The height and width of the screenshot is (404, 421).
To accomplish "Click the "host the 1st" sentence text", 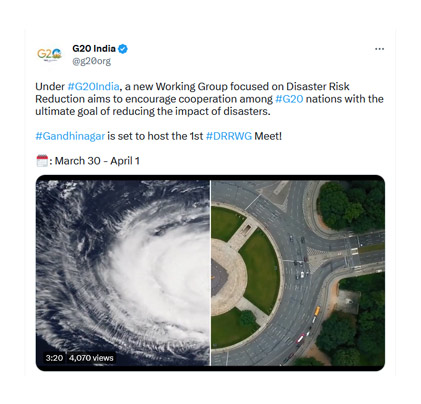I will point(175,136).
